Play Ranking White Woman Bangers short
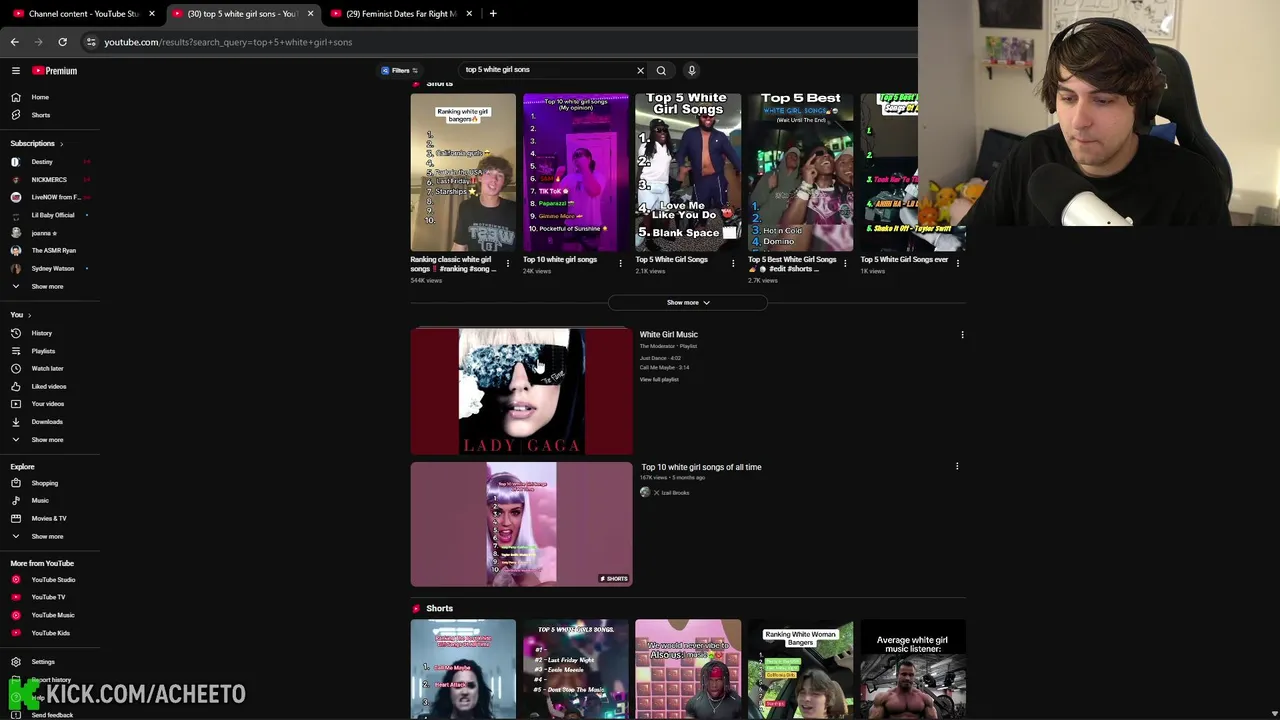 (x=800, y=669)
